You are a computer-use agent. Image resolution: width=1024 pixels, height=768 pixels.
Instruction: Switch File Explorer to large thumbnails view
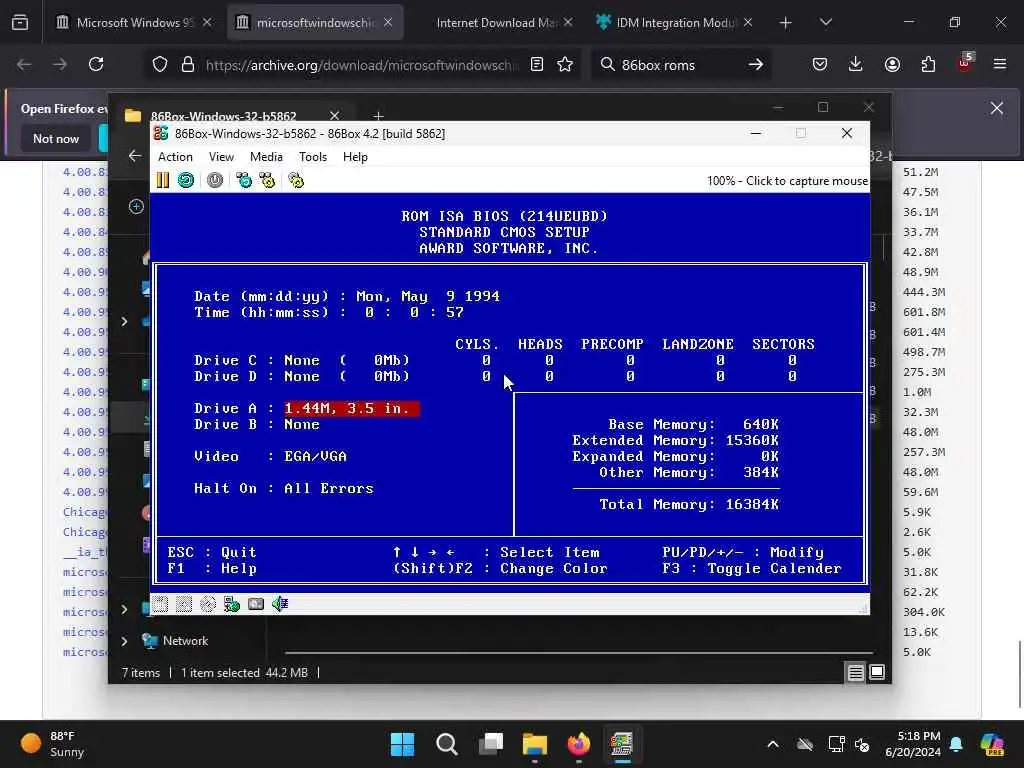click(877, 673)
